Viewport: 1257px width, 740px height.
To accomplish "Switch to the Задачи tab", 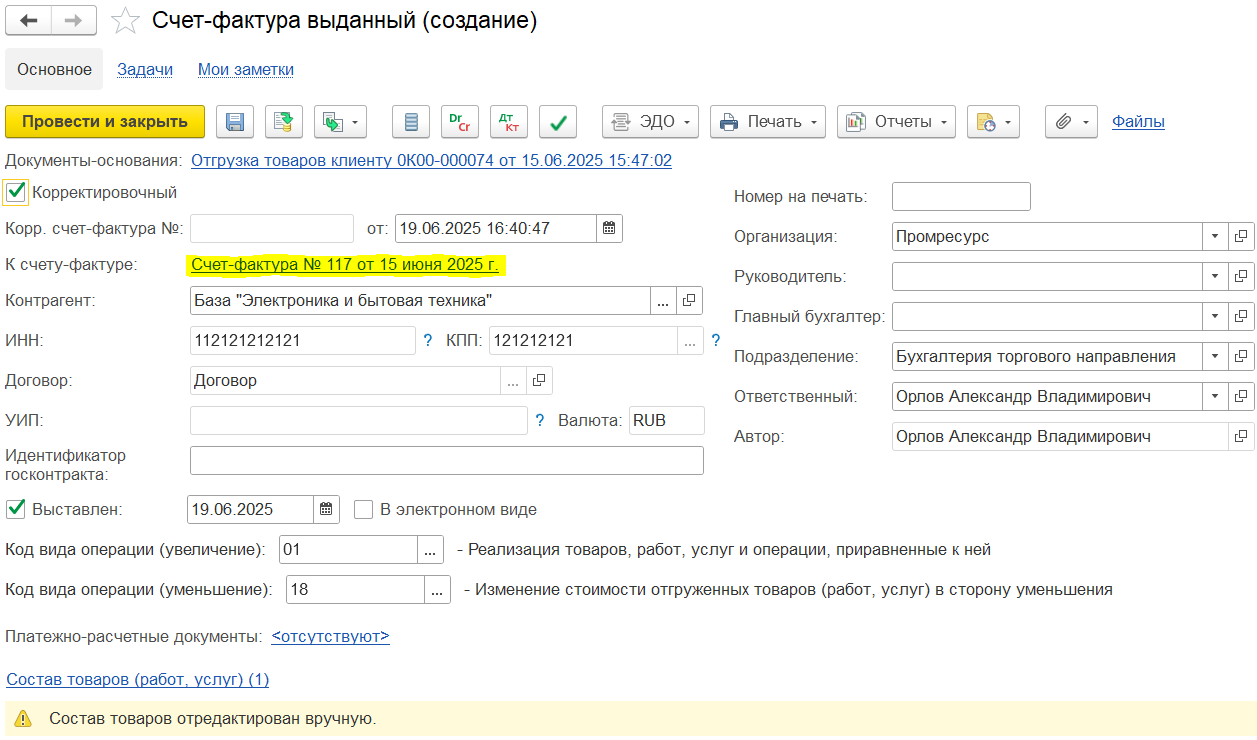I will click(145, 69).
